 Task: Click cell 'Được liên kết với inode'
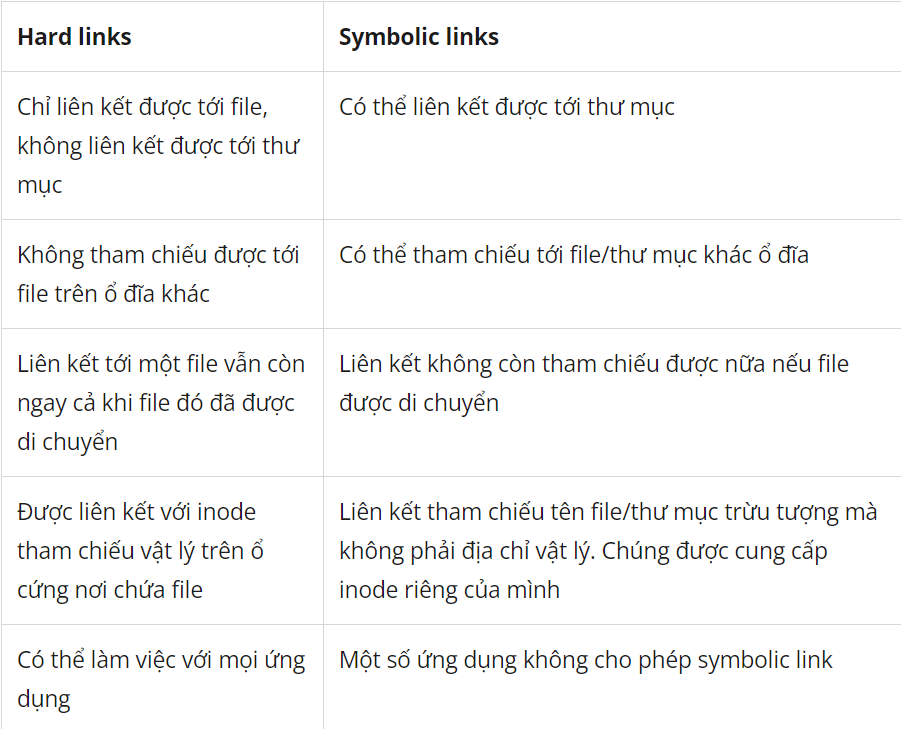(x=162, y=550)
